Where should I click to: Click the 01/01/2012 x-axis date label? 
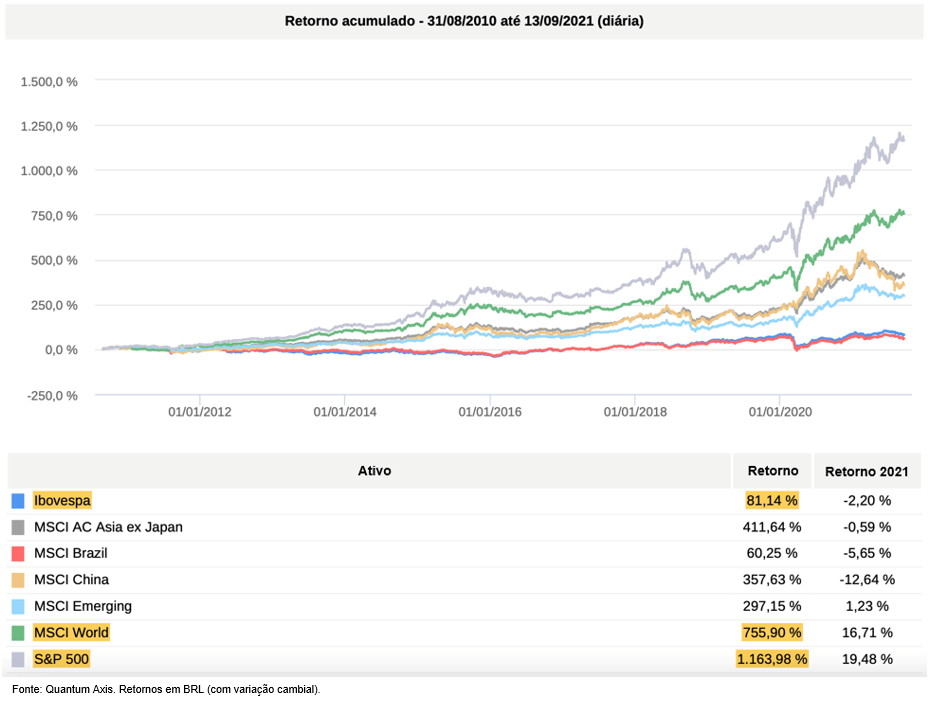click(200, 412)
